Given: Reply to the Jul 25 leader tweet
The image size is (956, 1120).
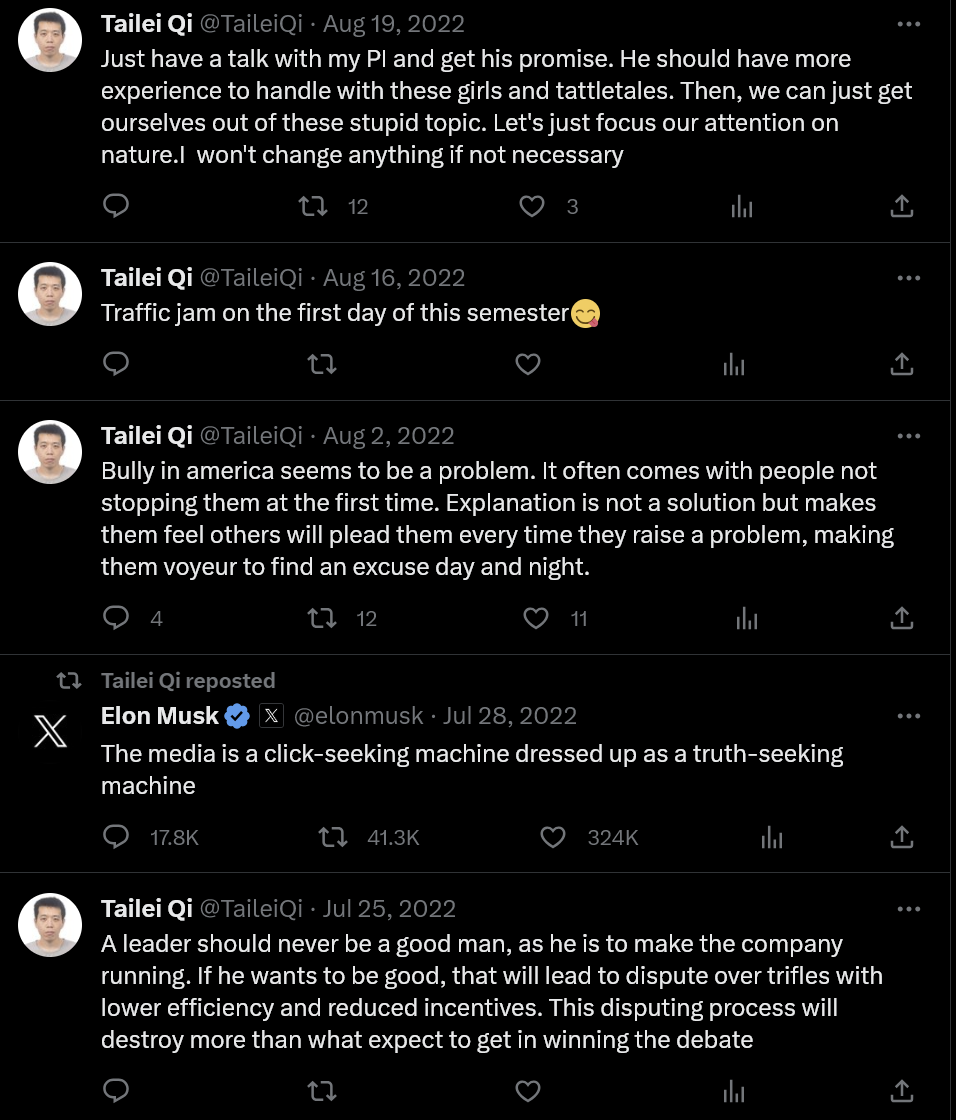Looking at the screenshot, I should pos(117,1090).
